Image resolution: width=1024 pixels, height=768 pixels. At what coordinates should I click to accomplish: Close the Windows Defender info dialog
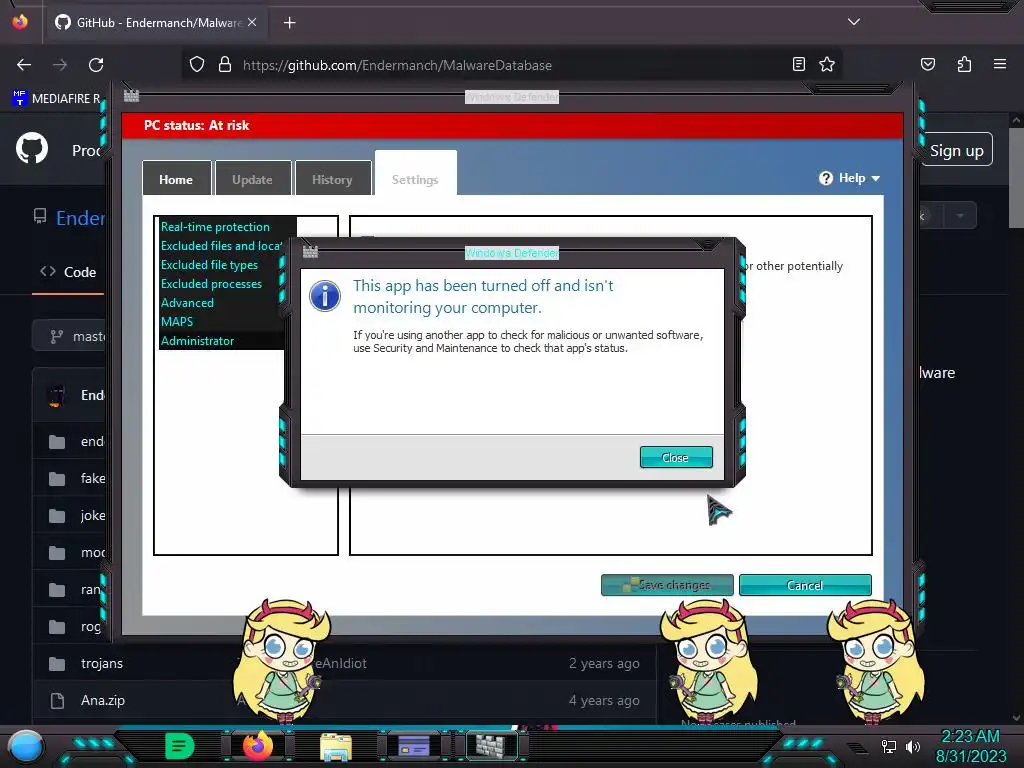[676, 457]
